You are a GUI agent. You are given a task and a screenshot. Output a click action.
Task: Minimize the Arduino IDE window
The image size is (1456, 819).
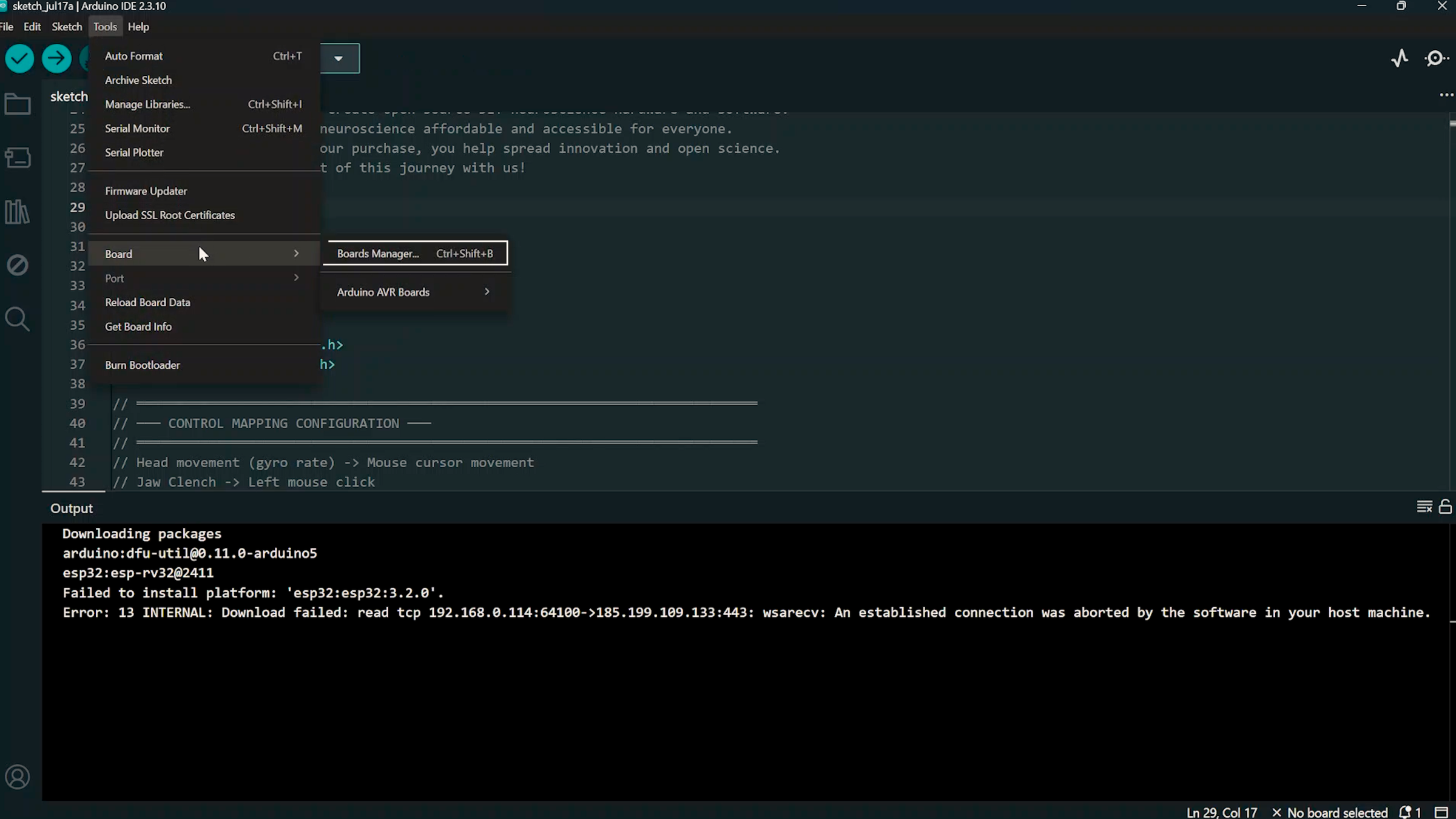coord(1362,6)
